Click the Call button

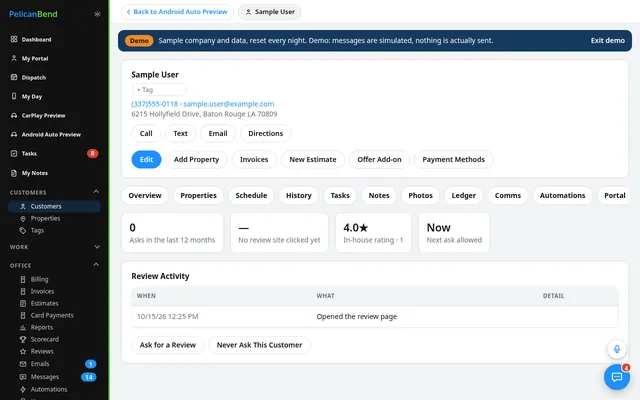pos(146,133)
